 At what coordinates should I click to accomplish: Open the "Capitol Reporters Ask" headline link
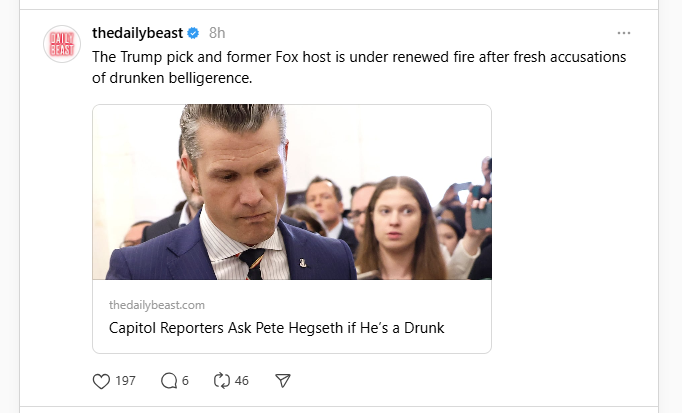coord(276,328)
